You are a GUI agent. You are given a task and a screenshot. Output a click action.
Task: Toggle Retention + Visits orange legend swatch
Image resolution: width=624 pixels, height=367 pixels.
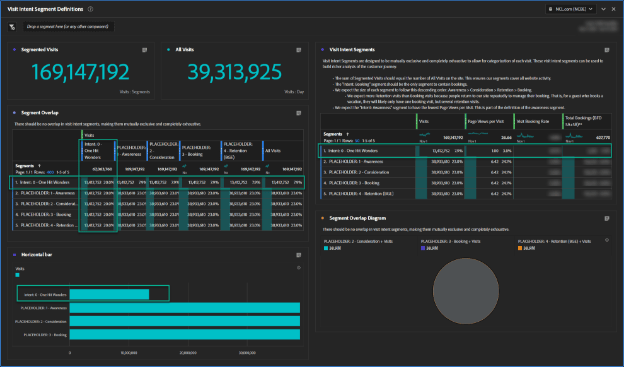click(x=520, y=248)
